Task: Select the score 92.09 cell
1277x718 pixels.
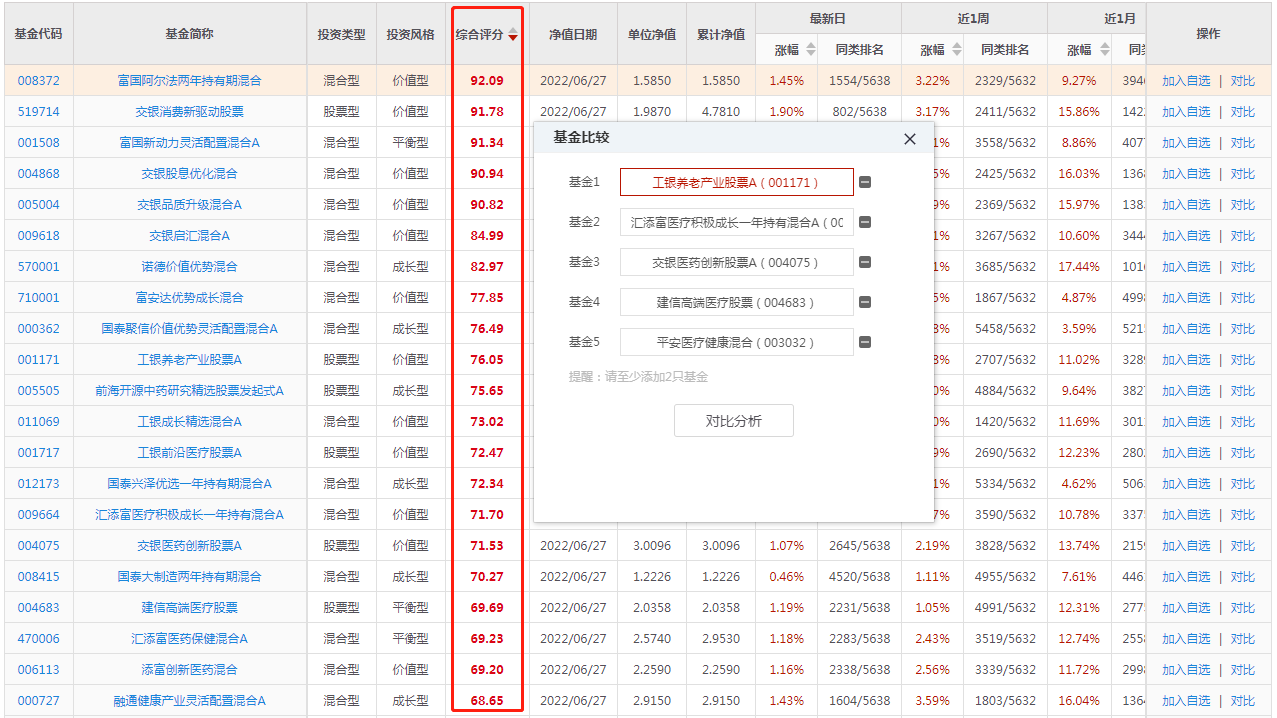Action: tap(487, 81)
